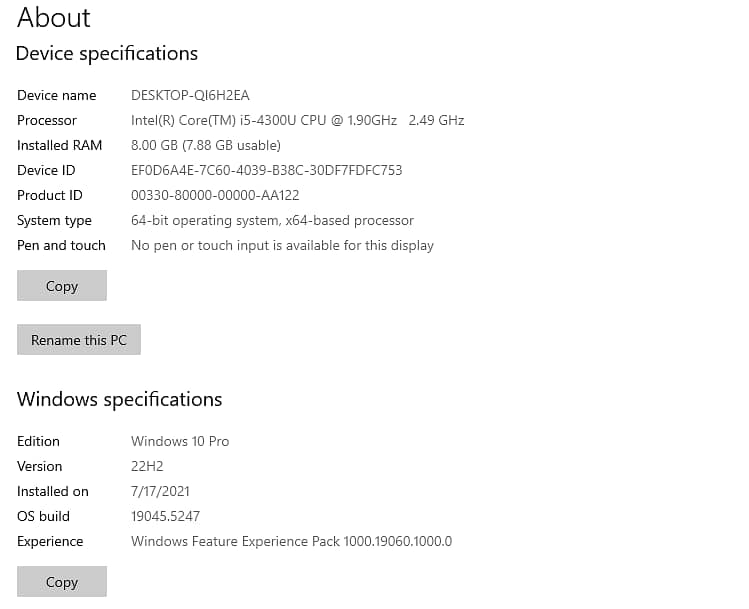Click the Rename this PC button

pos(79,340)
